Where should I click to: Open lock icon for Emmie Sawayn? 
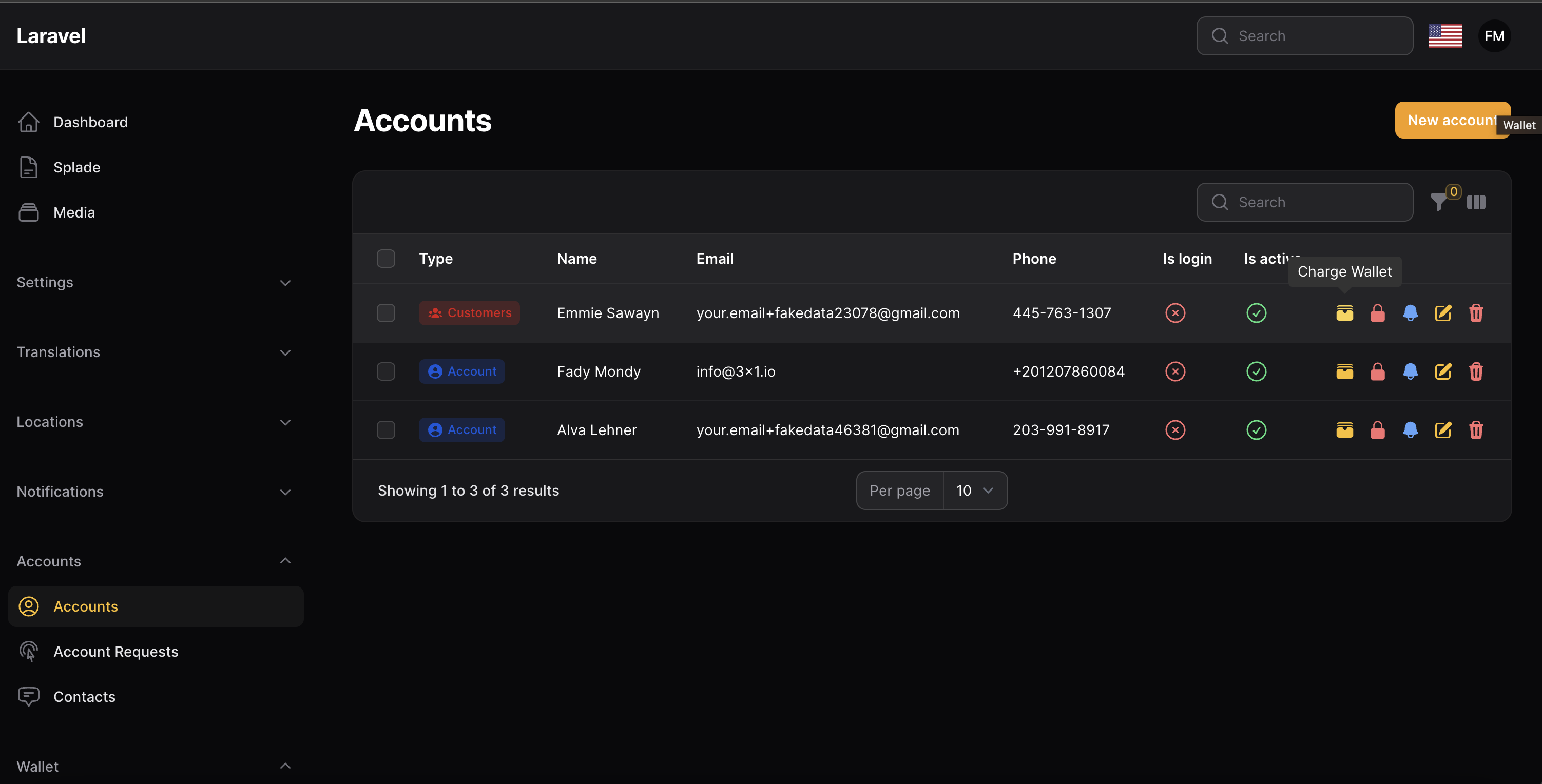[1377, 313]
